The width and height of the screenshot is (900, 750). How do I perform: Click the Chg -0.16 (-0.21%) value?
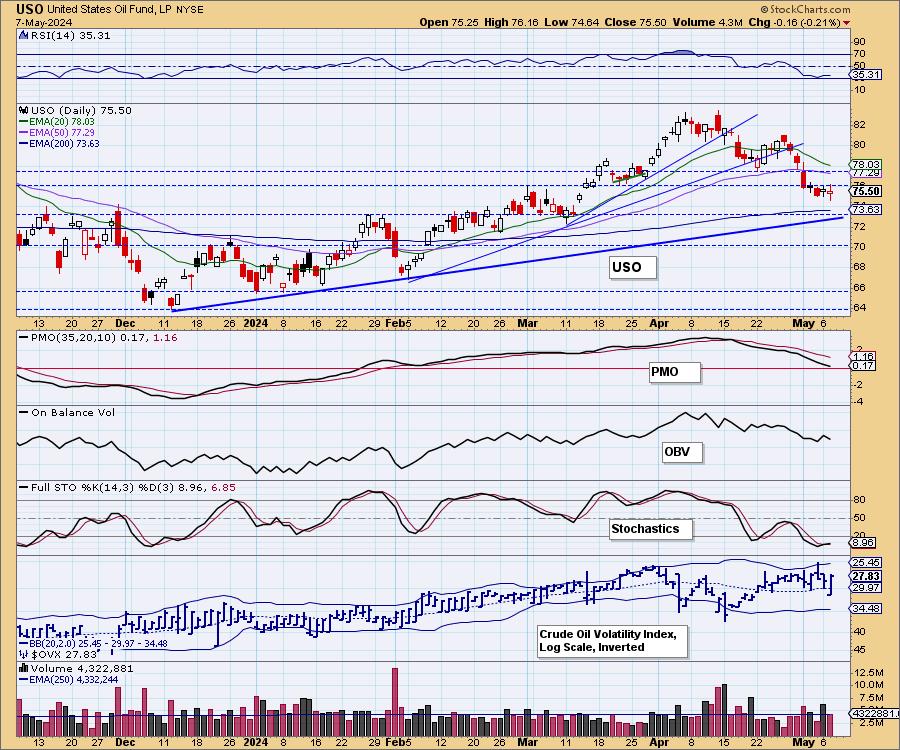click(794, 22)
